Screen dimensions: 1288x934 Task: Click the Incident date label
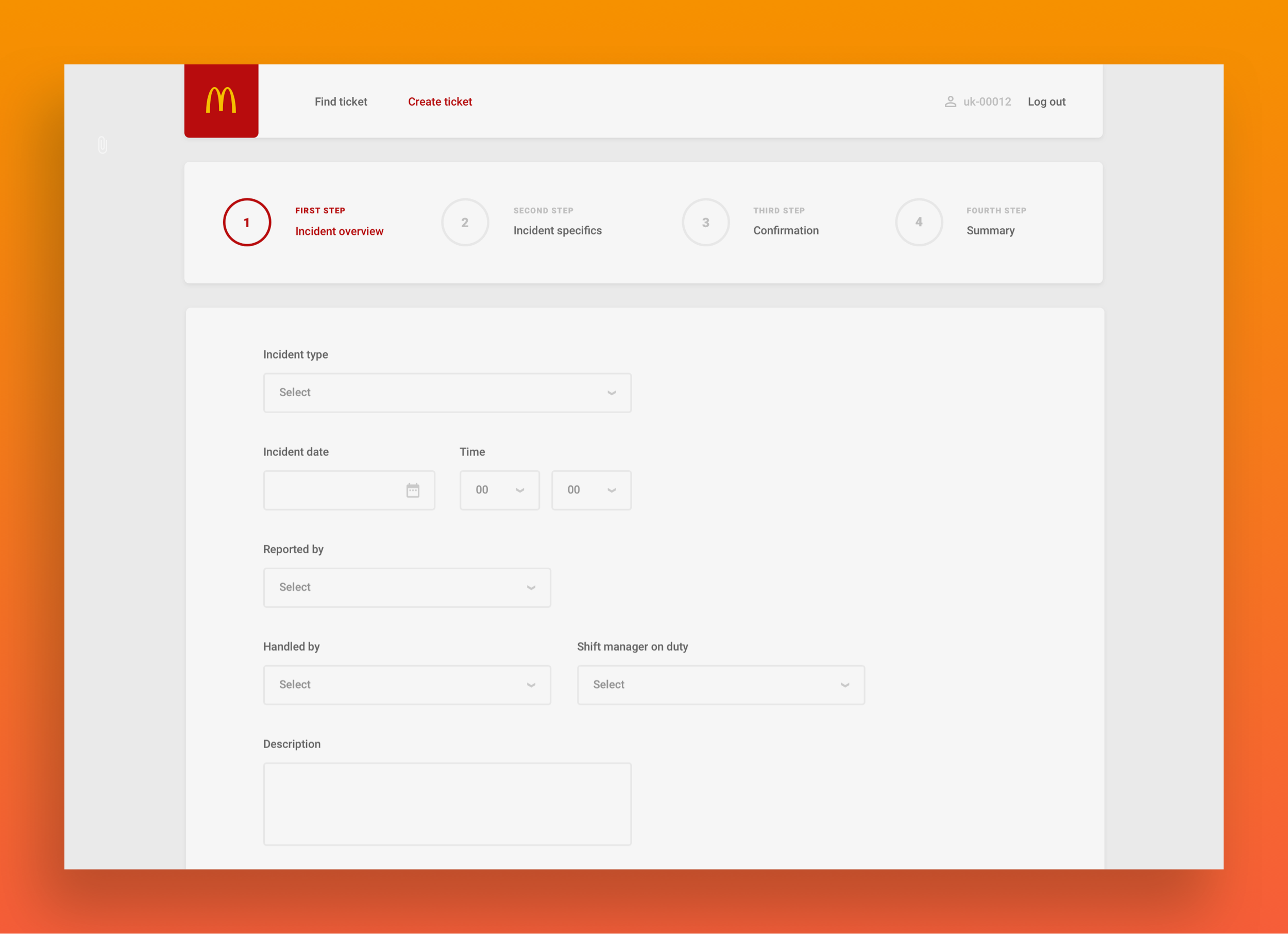296,452
